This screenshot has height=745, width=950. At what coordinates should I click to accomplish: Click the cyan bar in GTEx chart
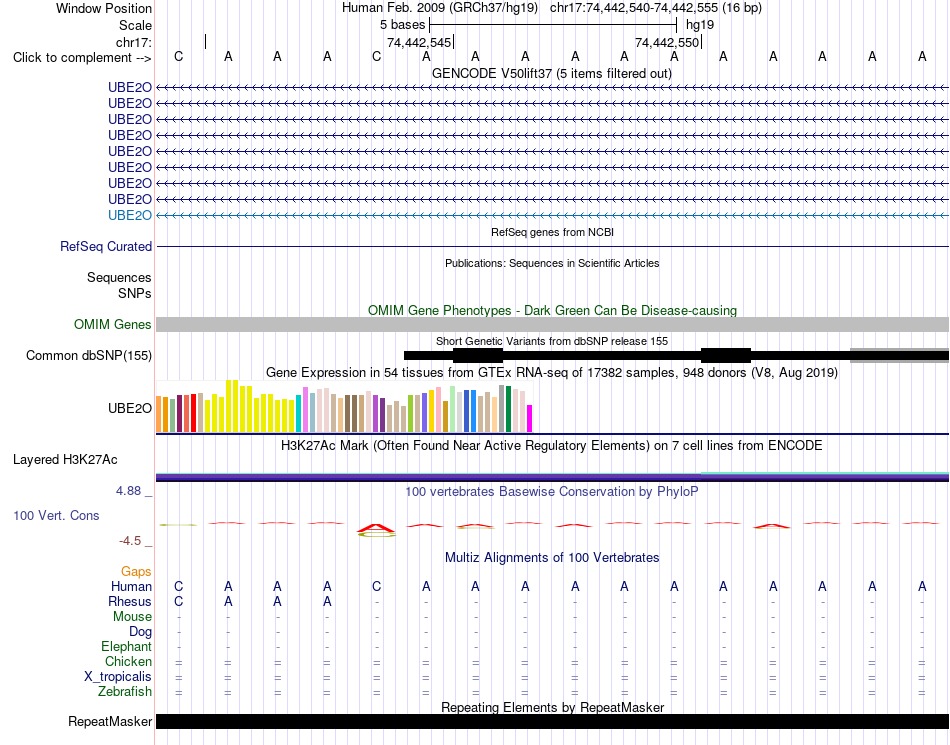[298, 414]
